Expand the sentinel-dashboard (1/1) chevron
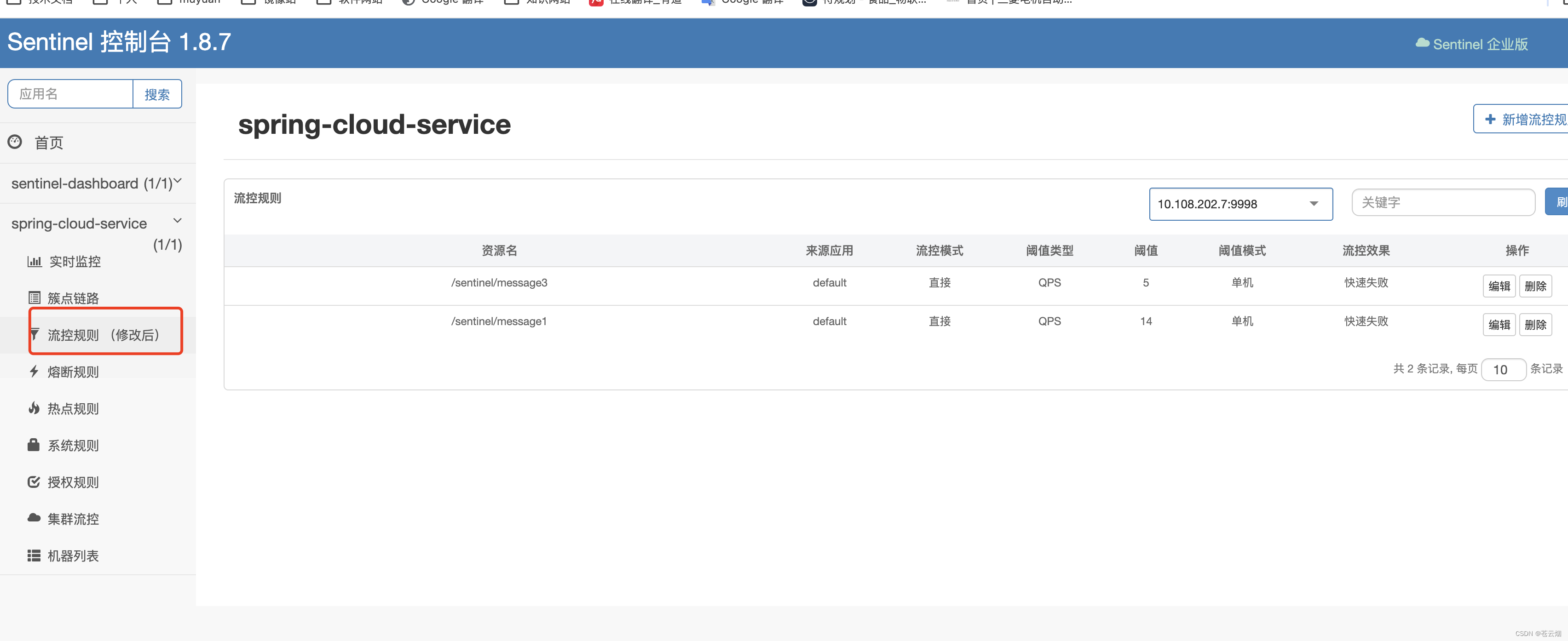Screen dimensions: 1568x641 tap(178, 181)
